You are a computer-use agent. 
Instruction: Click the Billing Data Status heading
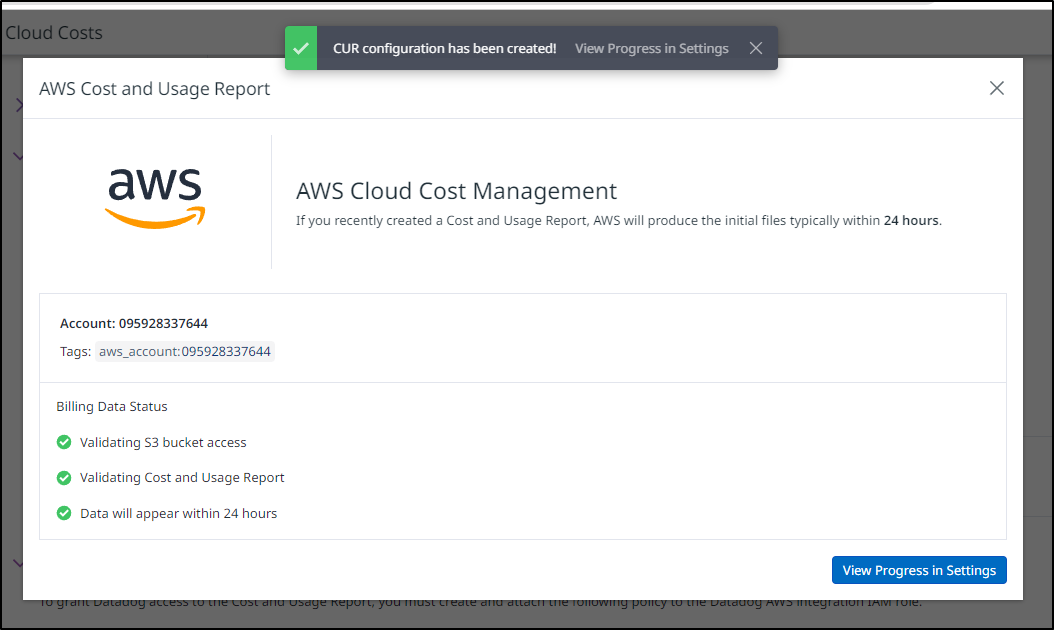click(x=112, y=406)
